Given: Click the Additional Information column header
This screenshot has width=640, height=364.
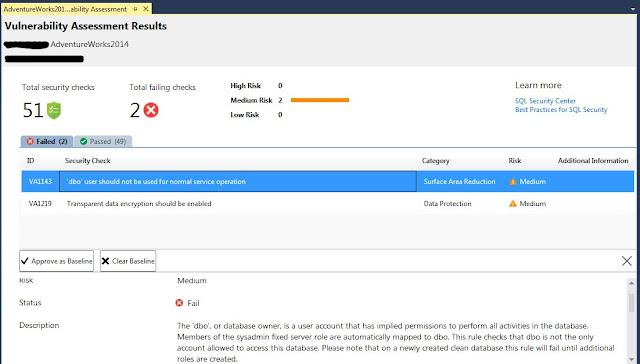Looking at the screenshot, I should click(593, 161).
